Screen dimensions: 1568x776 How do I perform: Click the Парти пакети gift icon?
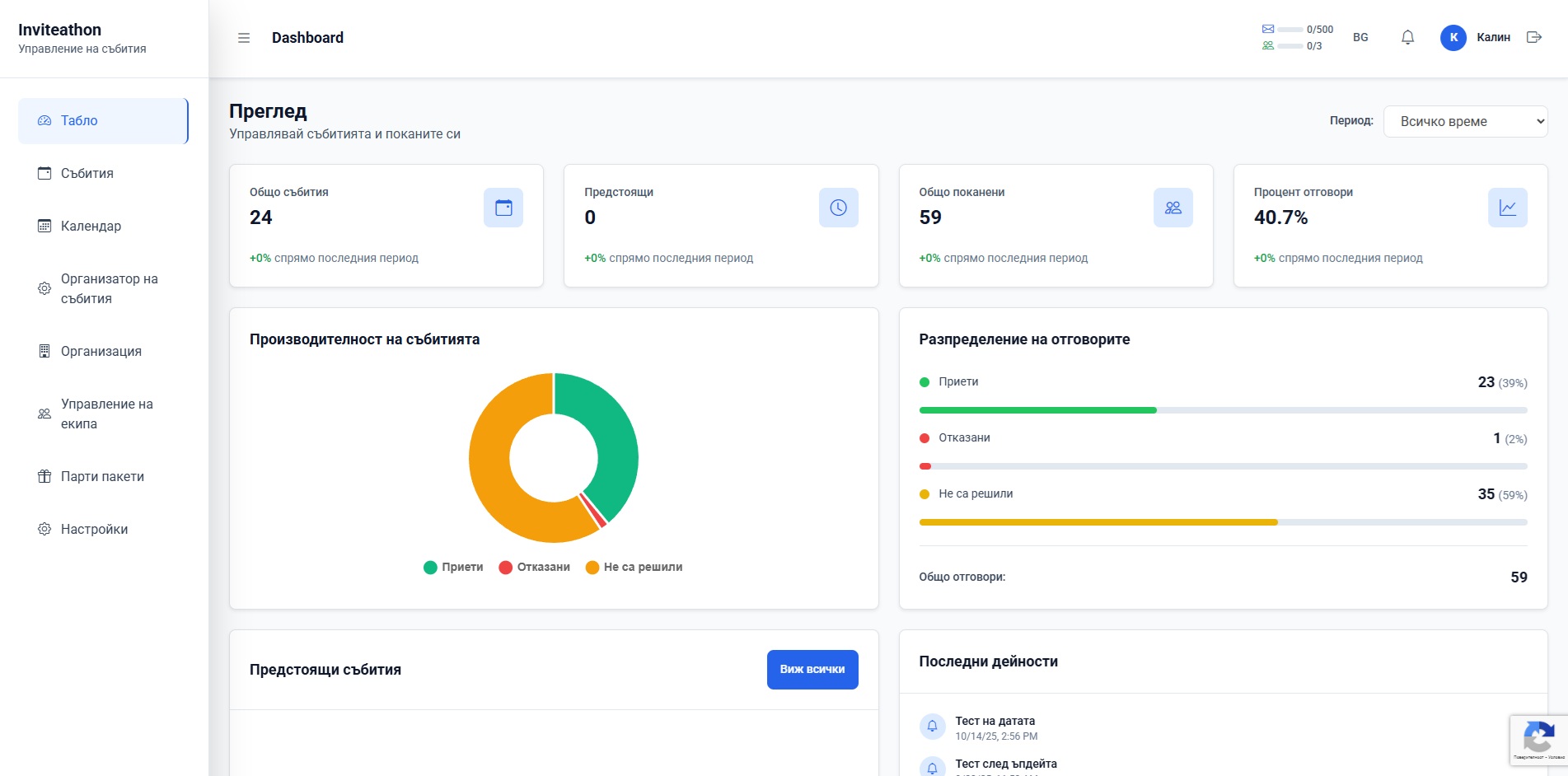coord(44,476)
